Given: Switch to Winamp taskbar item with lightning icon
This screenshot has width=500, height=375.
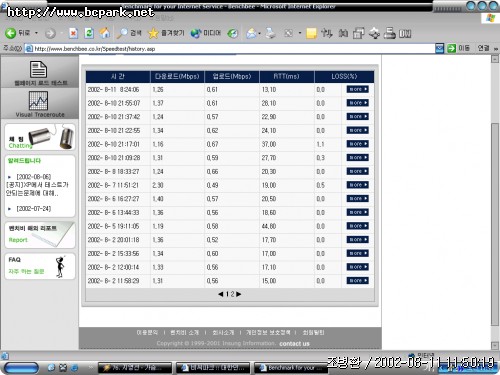Looking at the screenshot, I should point(135,368).
